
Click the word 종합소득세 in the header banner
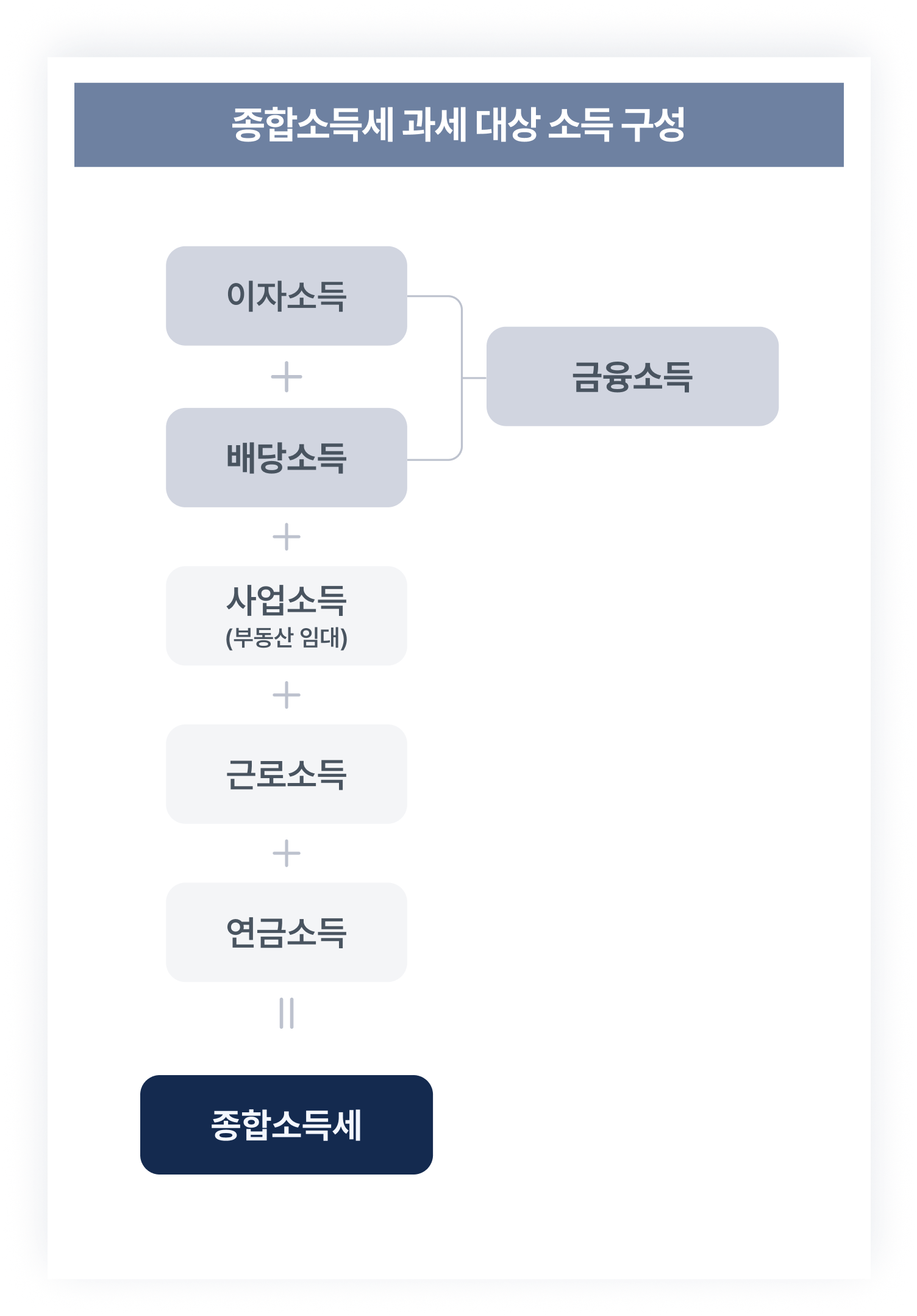pos(313,125)
